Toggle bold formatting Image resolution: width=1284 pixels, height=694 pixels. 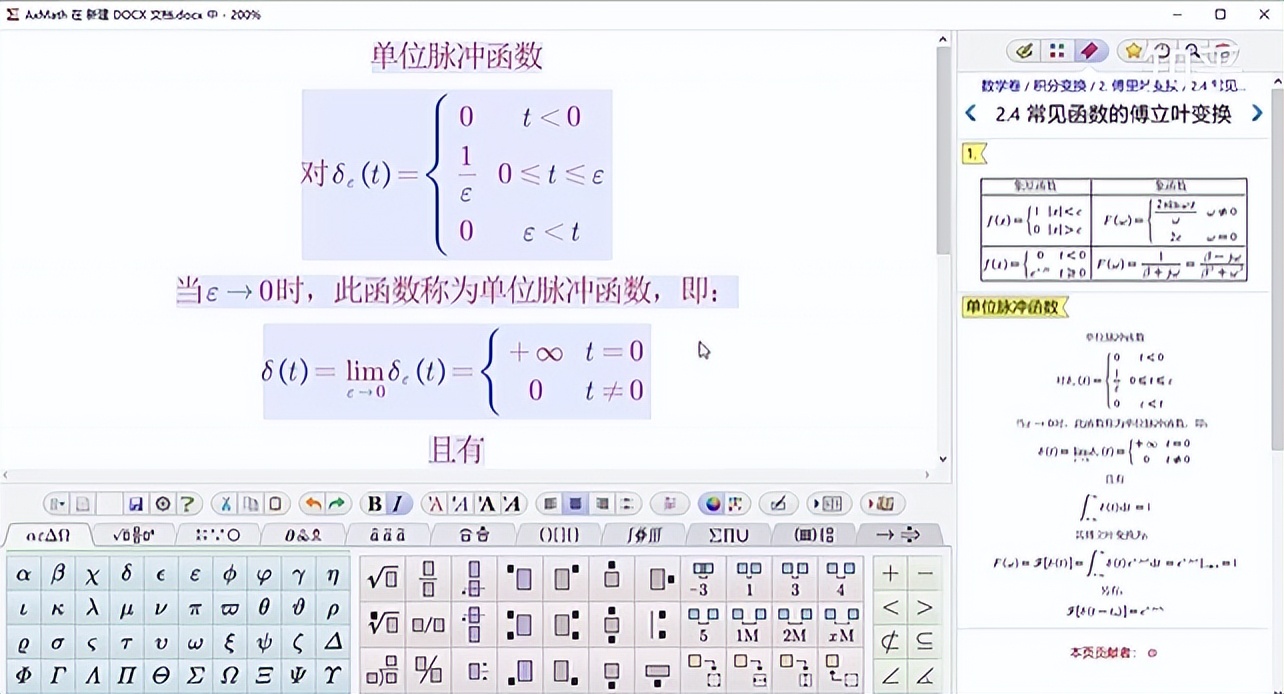[x=373, y=503]
